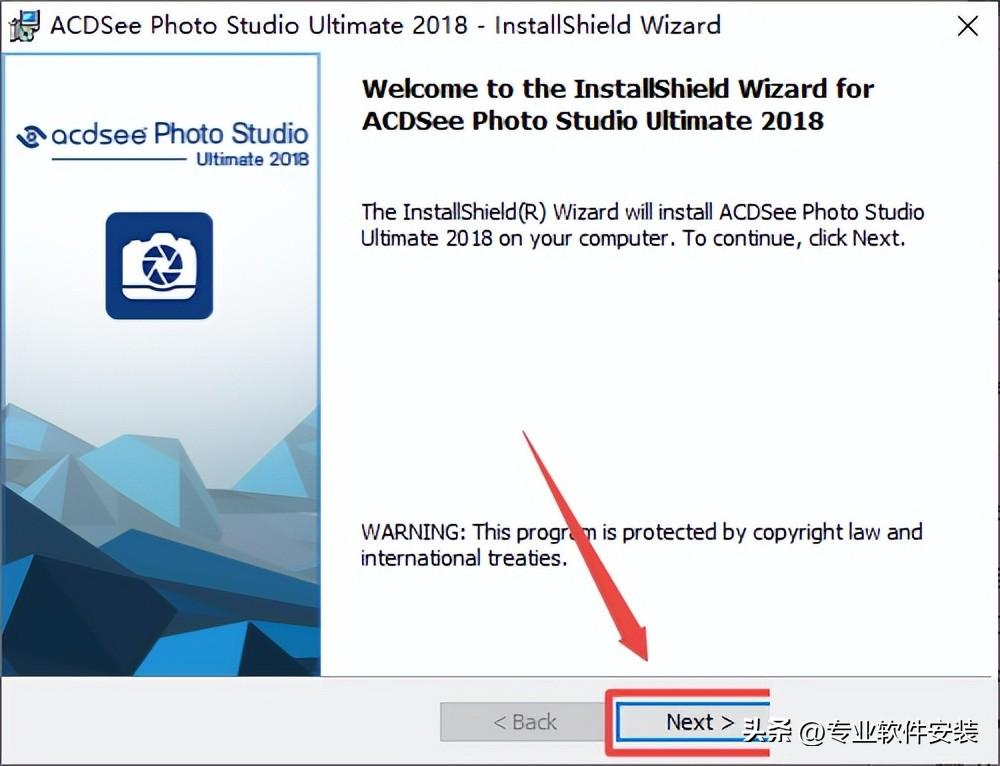This screenshot has height=766, width=1000.
Task: Click the blue mountain artwork in banner
Action: [x=161, y=542]
